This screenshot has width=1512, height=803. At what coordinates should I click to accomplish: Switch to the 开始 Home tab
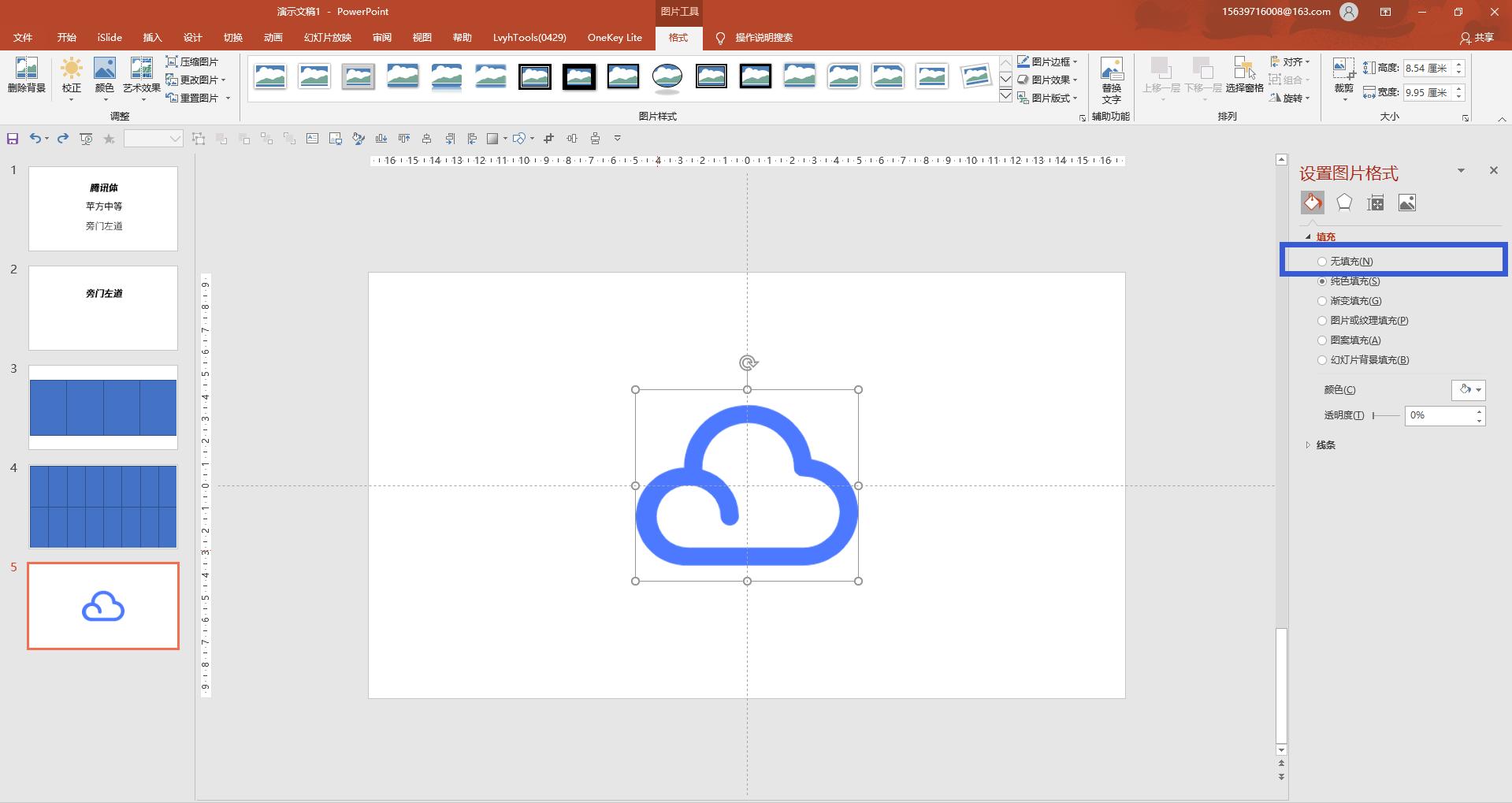click(67, 38)
